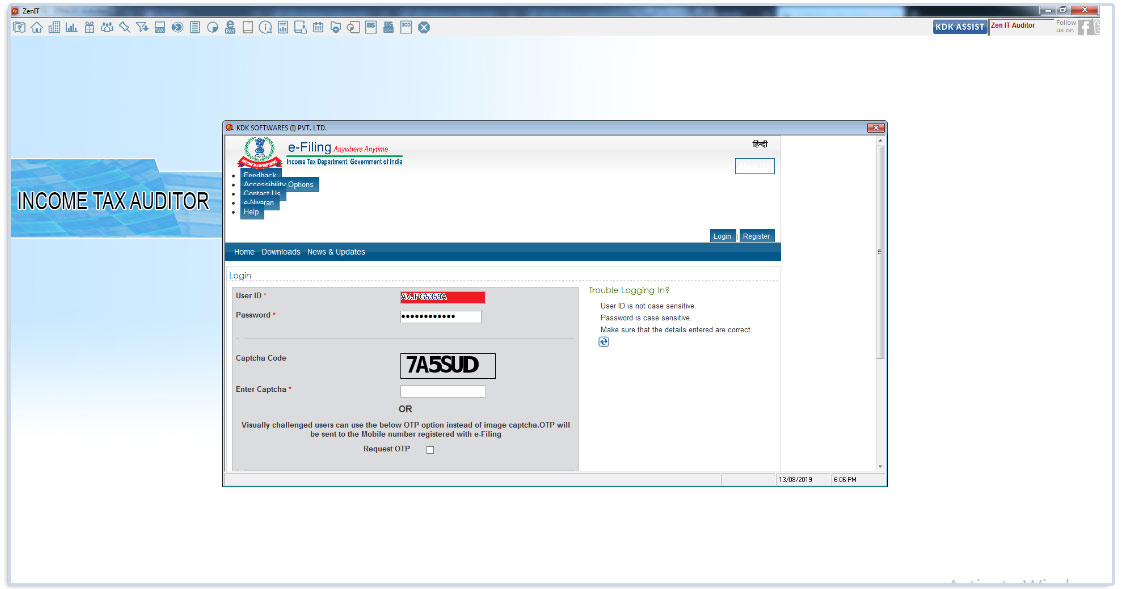
Task: Click the pie chart toolbar icon
Action: (x=213, y=27)
